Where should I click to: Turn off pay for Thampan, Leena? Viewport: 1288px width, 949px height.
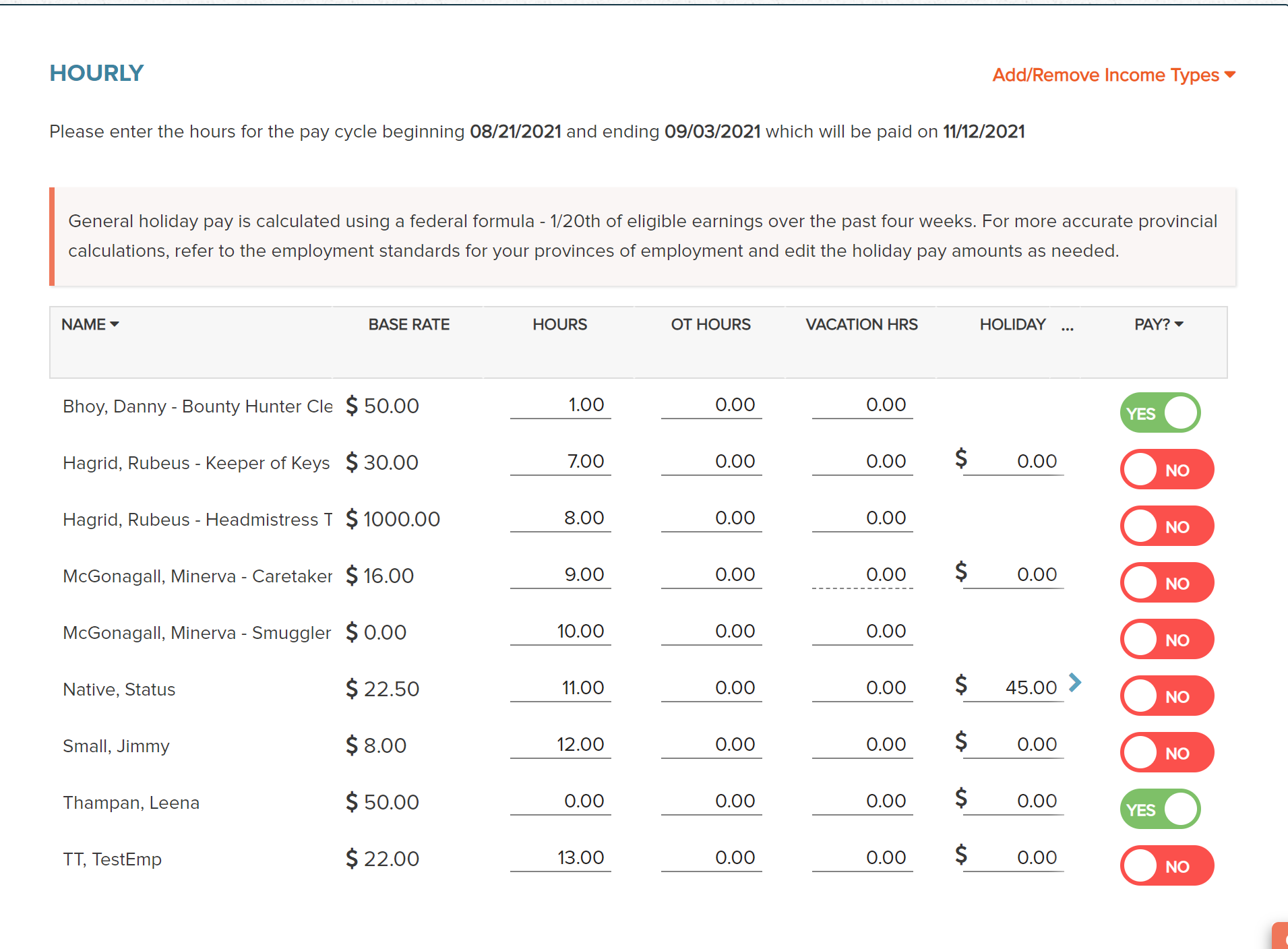pos(1159,808)
